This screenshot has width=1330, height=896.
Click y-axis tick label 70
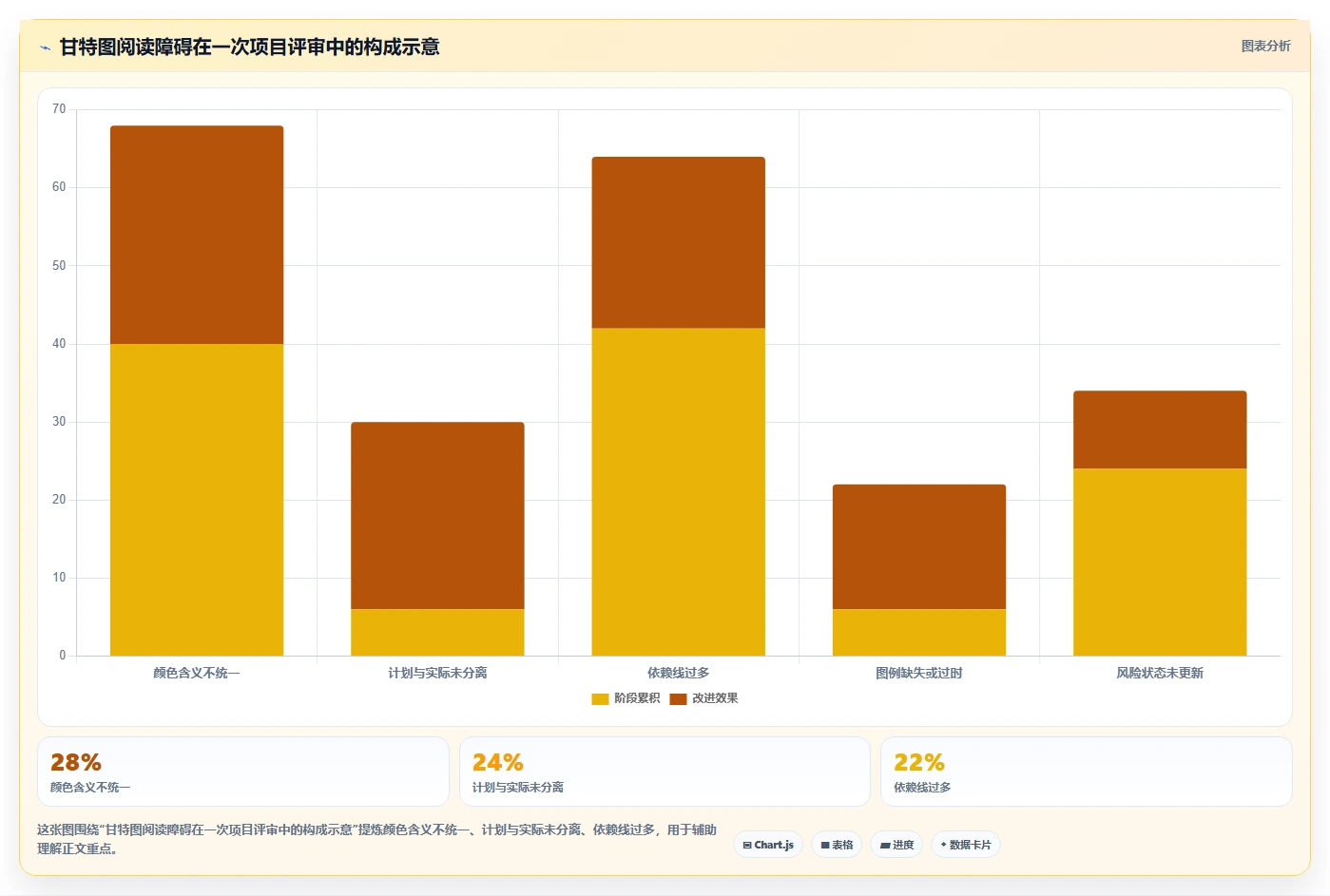59,109
